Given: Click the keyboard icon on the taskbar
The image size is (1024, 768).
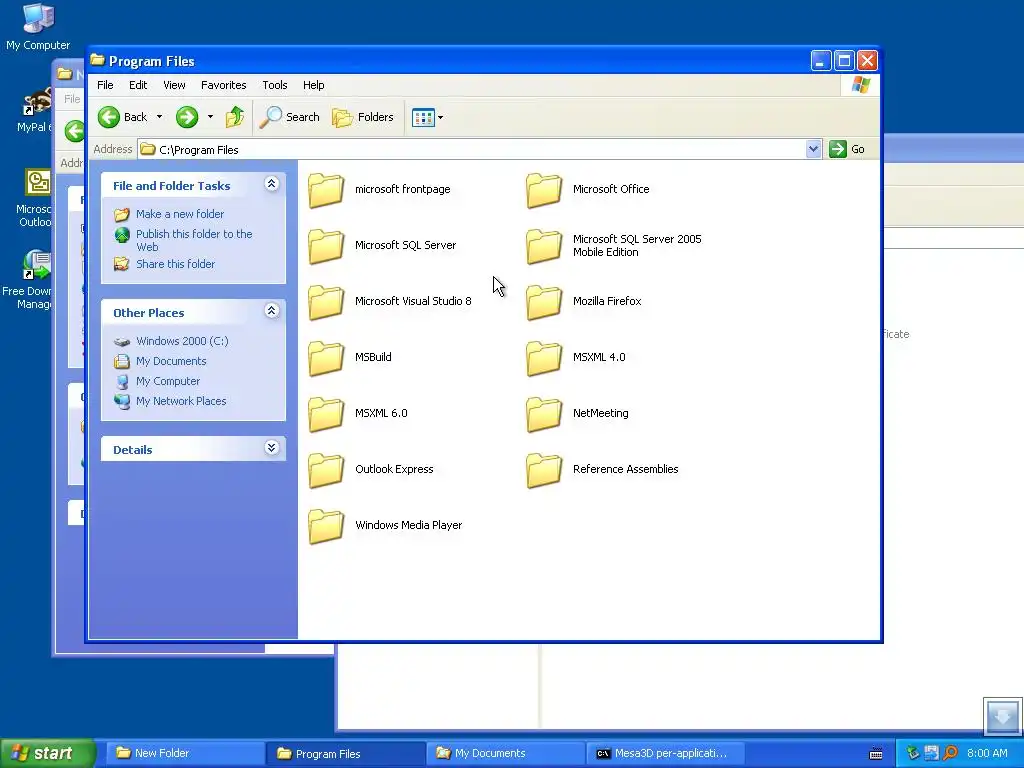Looking at the screenshot, I should 876,754.
